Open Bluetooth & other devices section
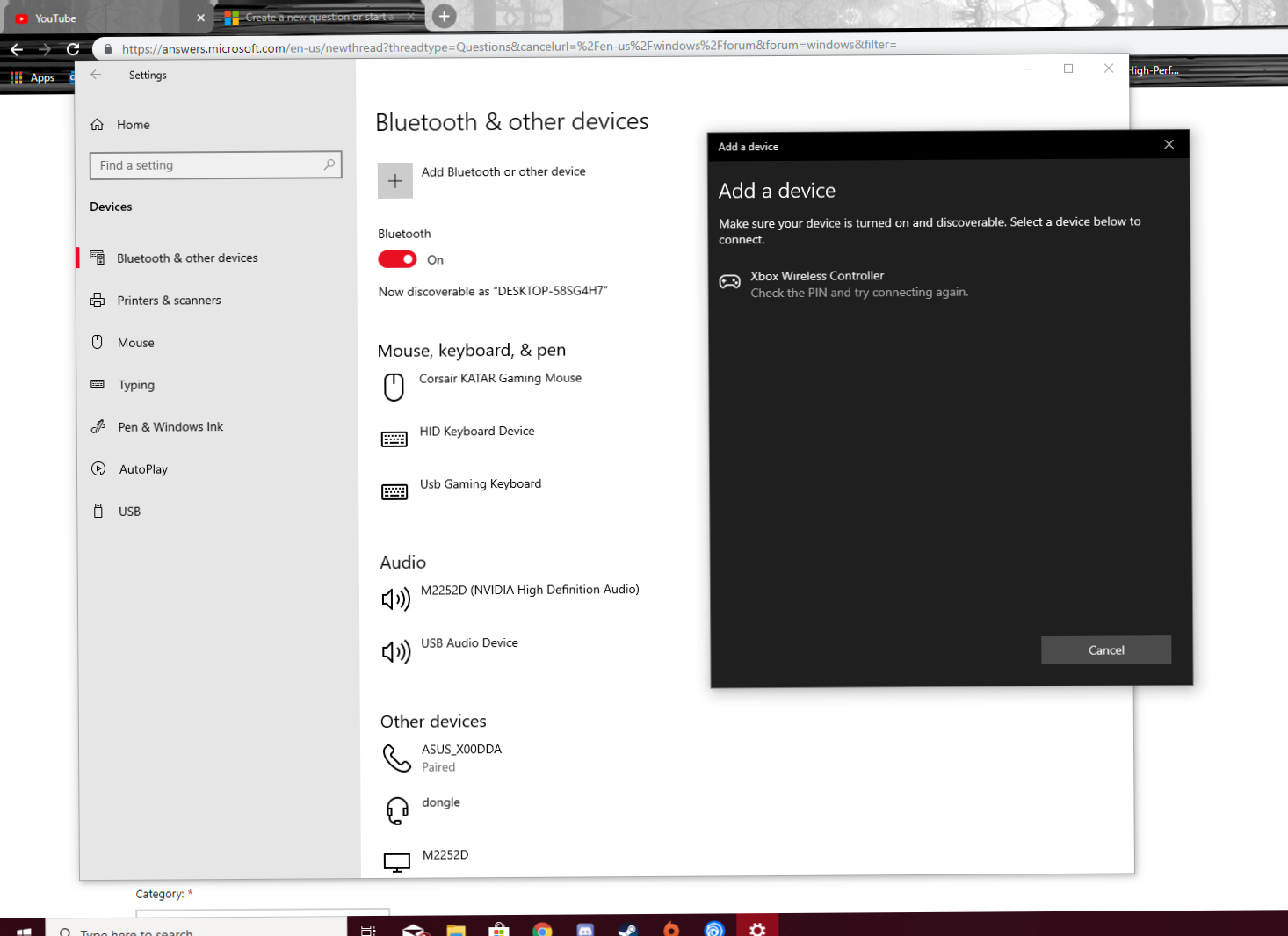This screenshot has height=936, width=1288. (x=187, y=258)
